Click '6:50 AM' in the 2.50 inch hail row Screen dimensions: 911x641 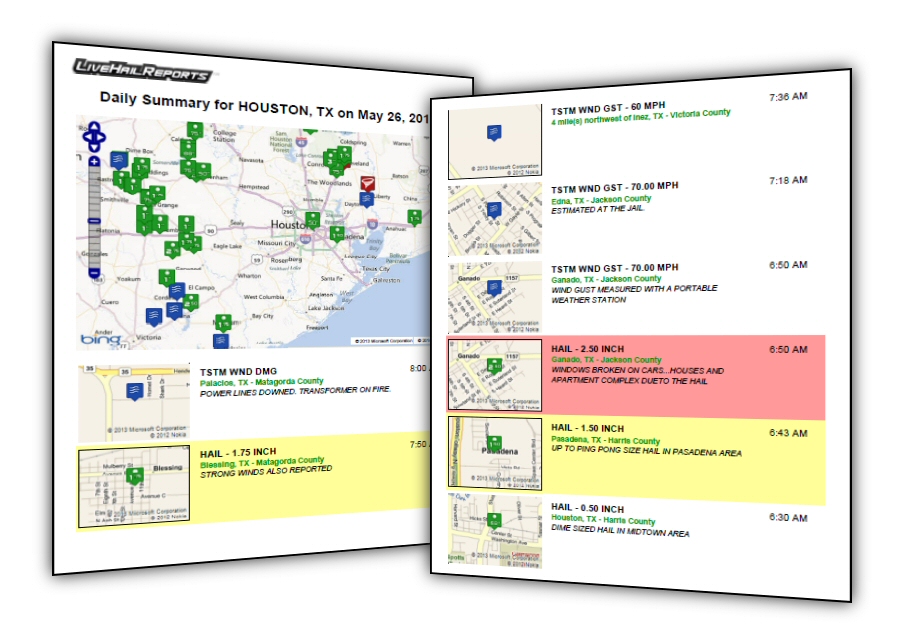(x=788, y=349)
